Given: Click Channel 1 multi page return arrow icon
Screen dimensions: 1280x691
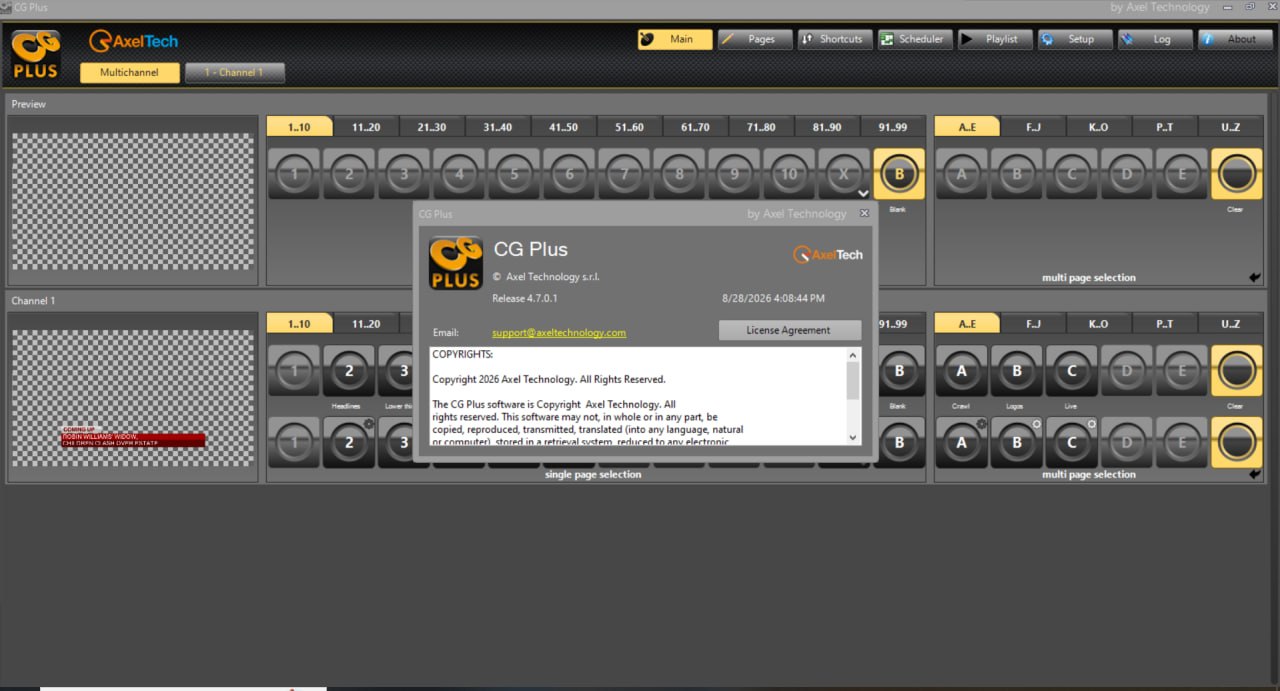Looking at the screenshot, I should tap(1255, 475).
